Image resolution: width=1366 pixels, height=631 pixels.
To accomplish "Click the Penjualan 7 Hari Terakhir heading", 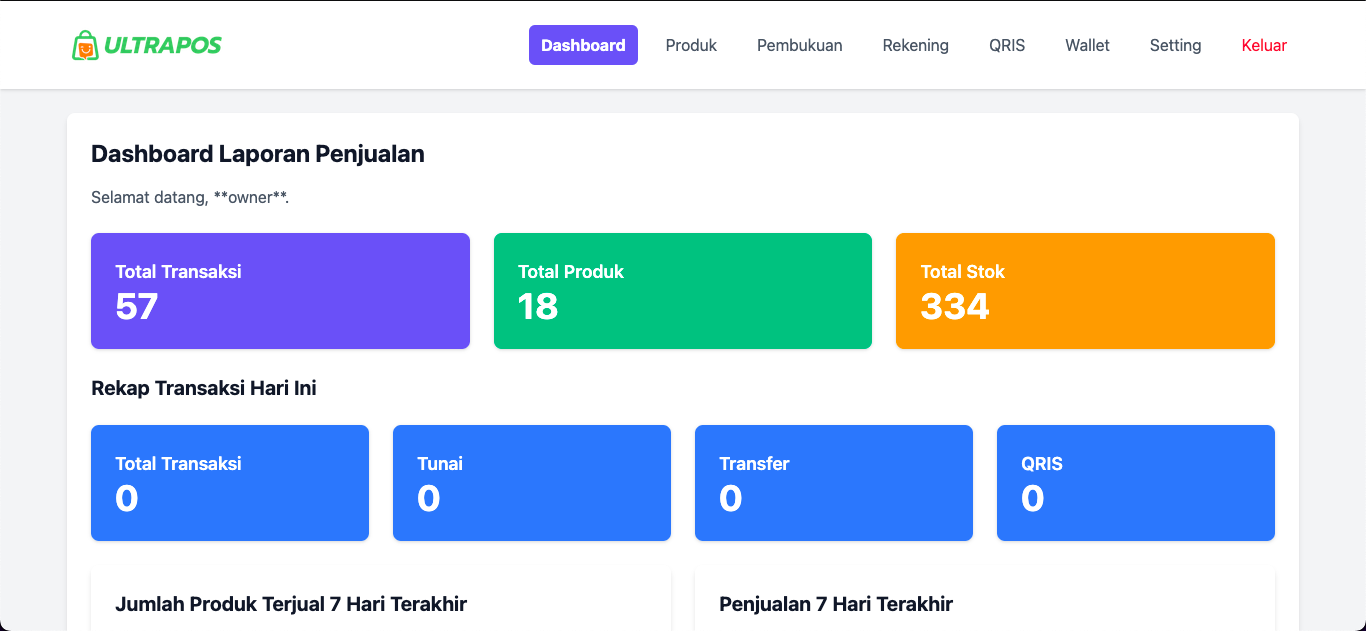I will [836, 604].
